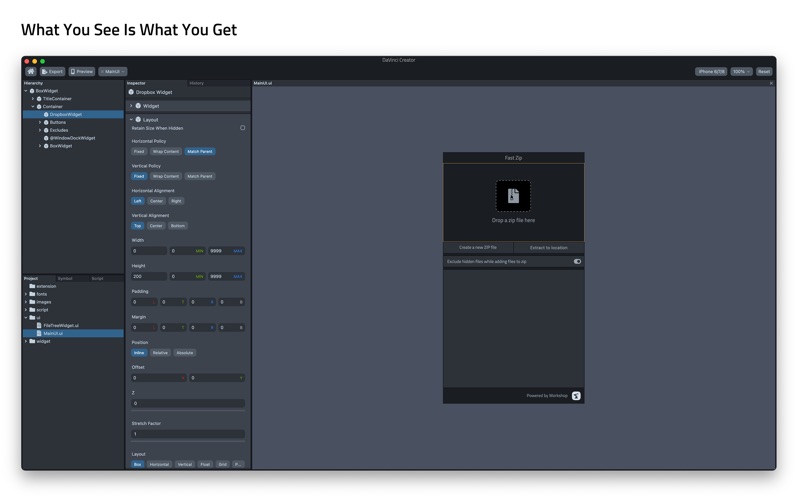Expand the Widget section in Inspector
Screen dimensions: 800x500
click(131, 106)
